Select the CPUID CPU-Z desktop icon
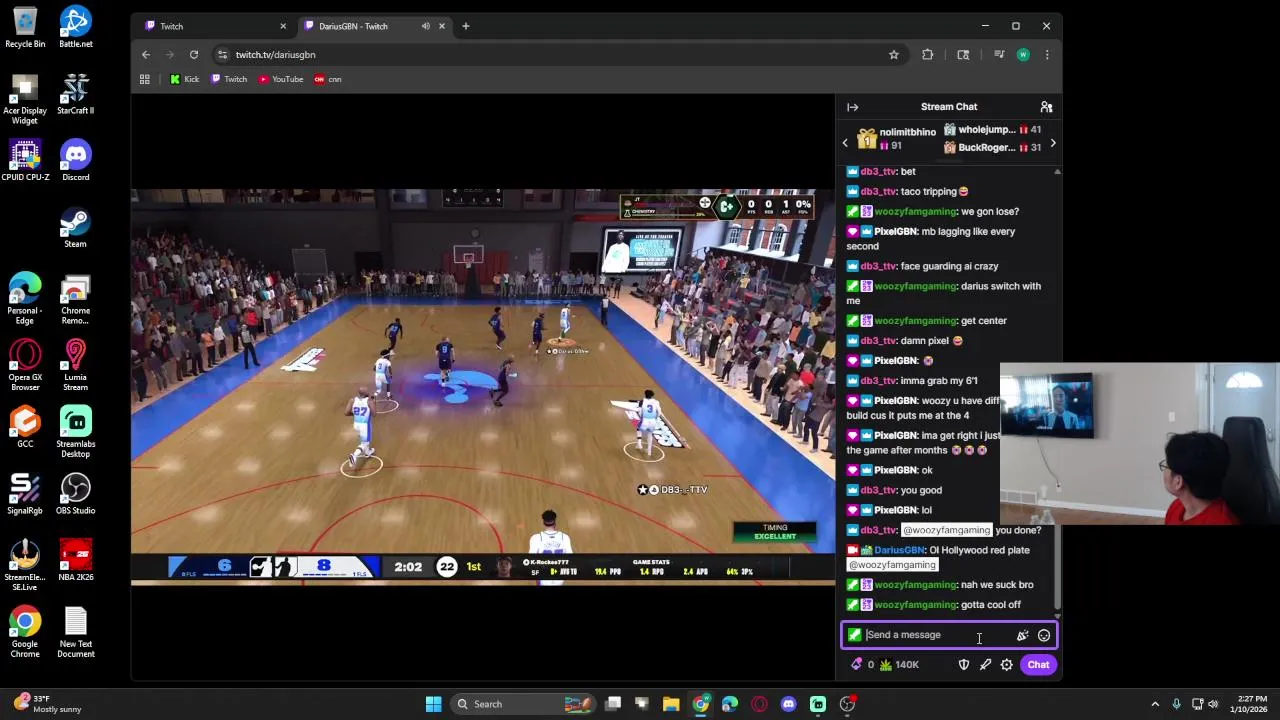This screenshot has height=720, width=1280. pos(25,161)
